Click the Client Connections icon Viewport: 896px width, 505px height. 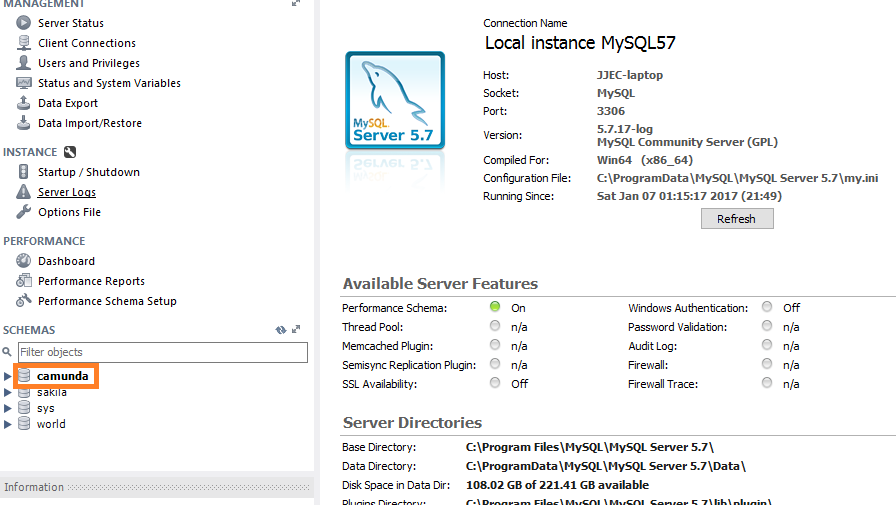[x=23, y=43]
